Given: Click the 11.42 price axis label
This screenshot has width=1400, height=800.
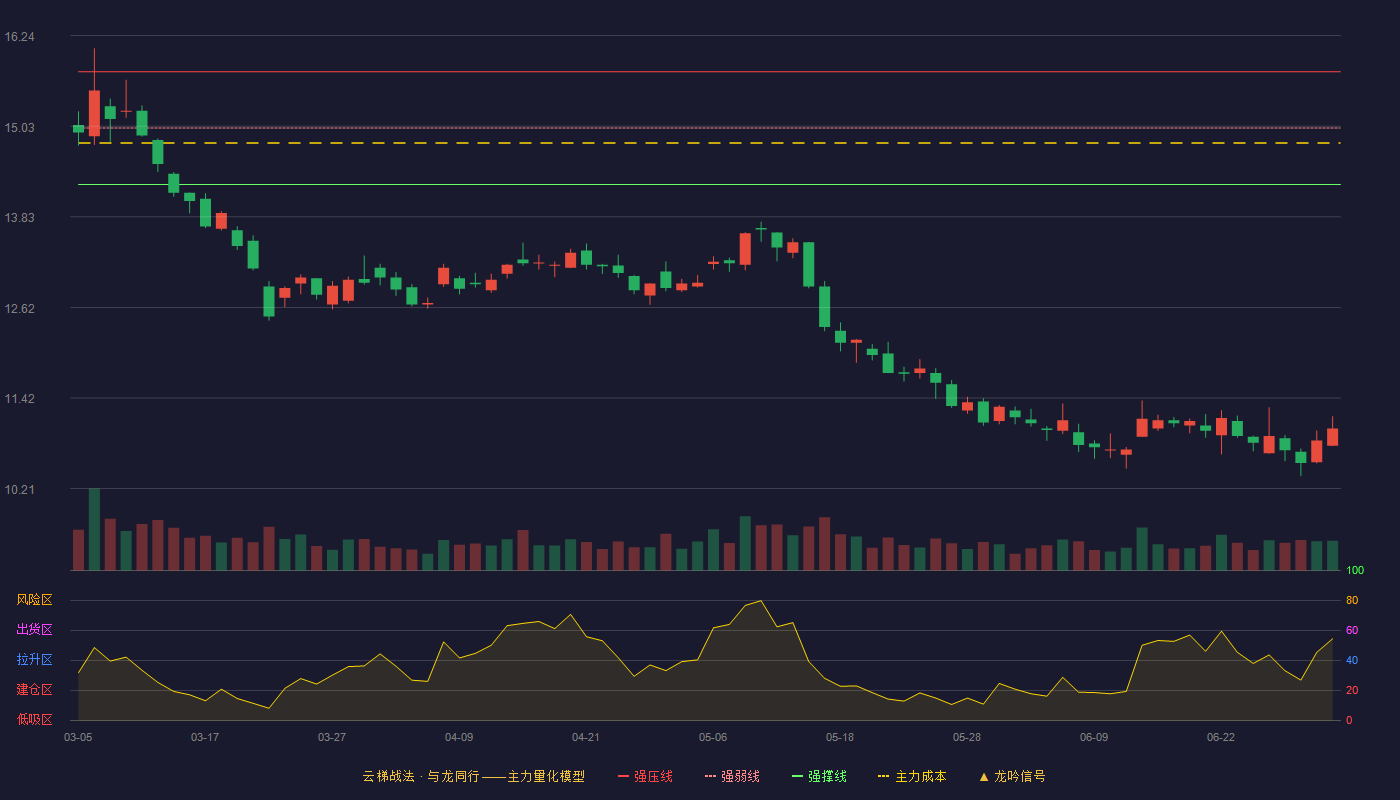Looking at the screenshot, I should click(x=19, y=399).
